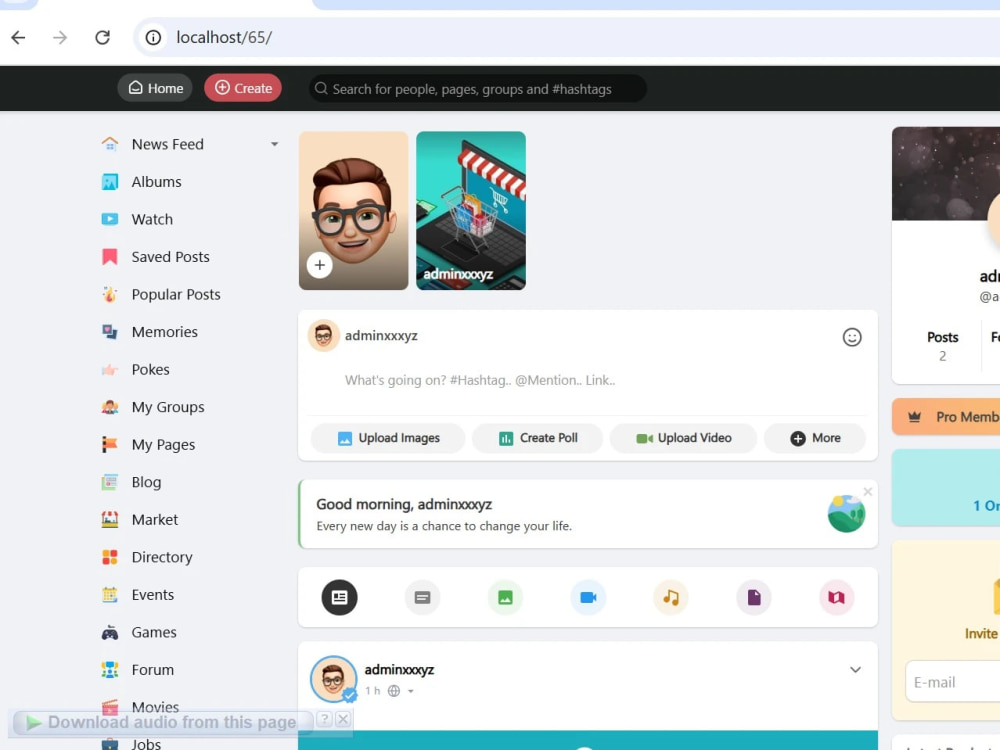Filter feed by maps icon
The image size is (1000, 750).
point(837,598)
